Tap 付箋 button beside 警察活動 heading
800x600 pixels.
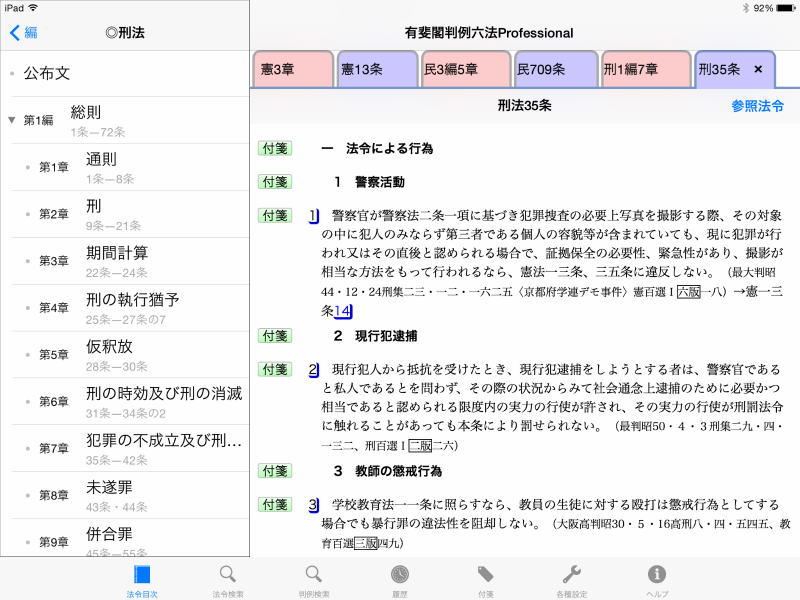pos(275,182)
